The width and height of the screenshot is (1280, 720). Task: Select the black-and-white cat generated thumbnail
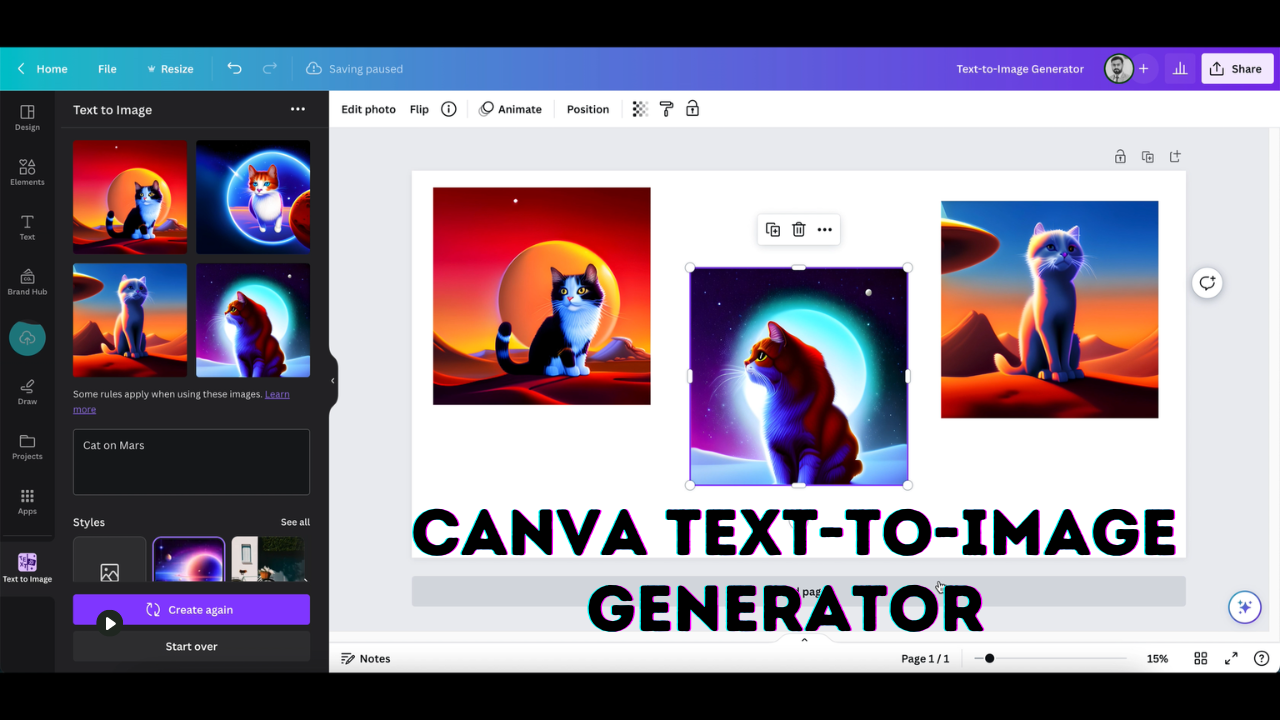pos(130,196)
